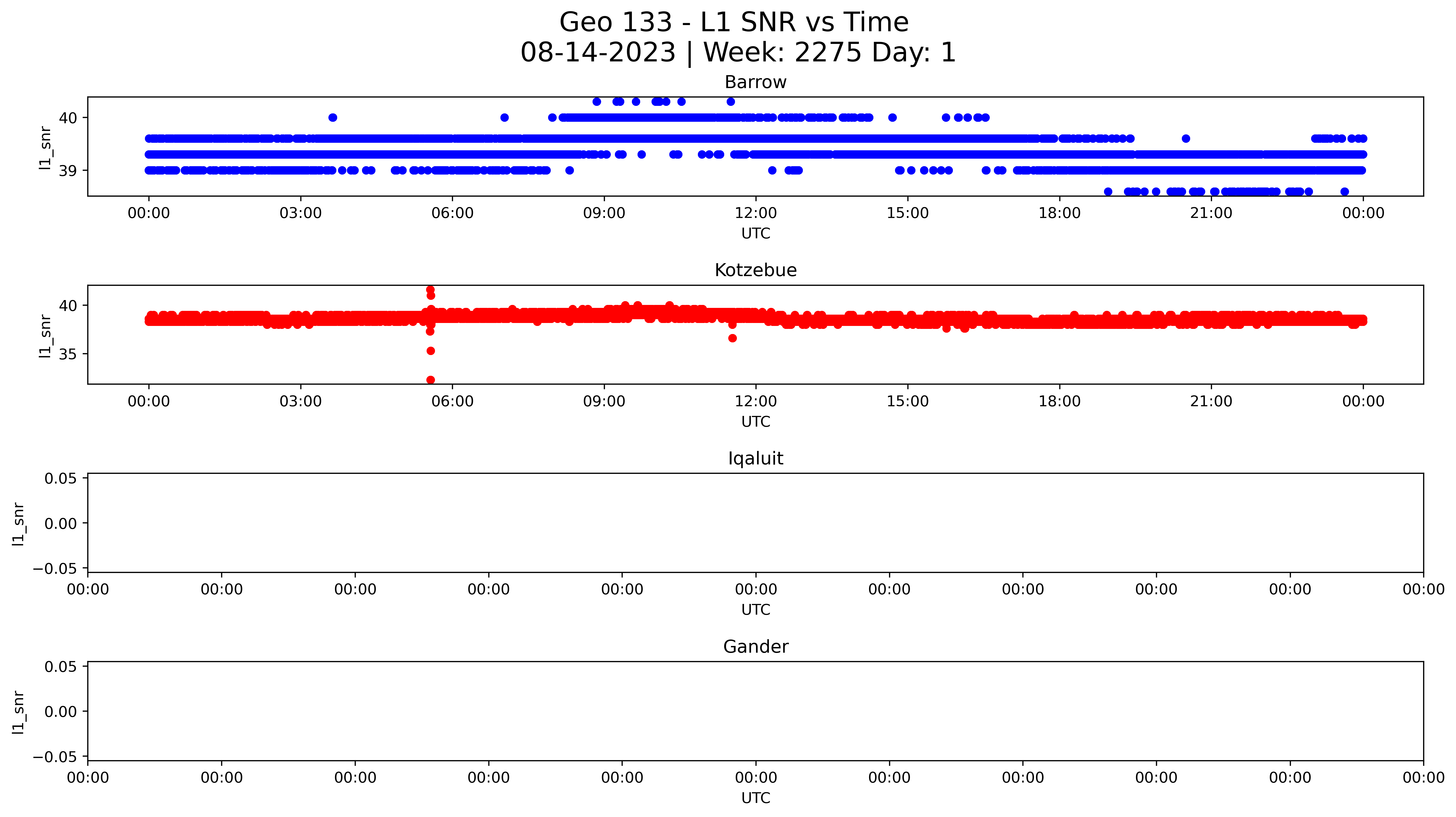
Task: Click the 0.00 y-tick on Gander plot
Action: click(61, 712)
